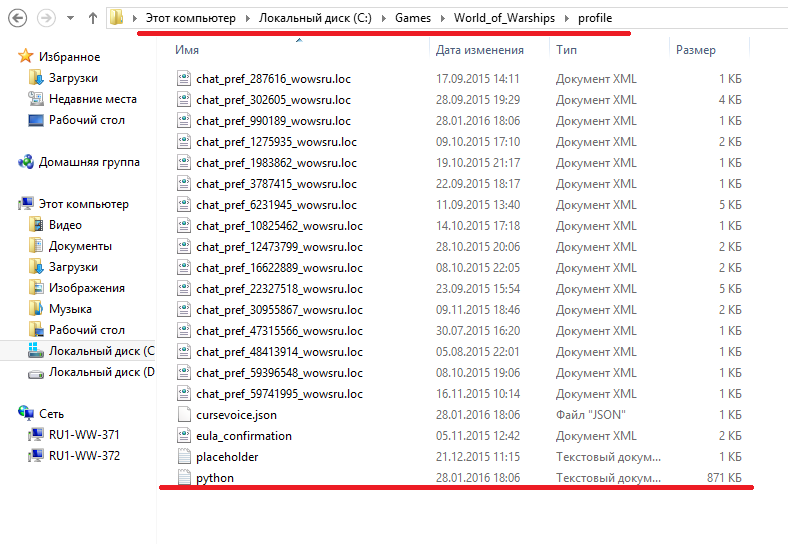Viewport: 788px width, 544px height.
Task: Jump to World_of_Warships breadcrumb
Action: point(504,18)
